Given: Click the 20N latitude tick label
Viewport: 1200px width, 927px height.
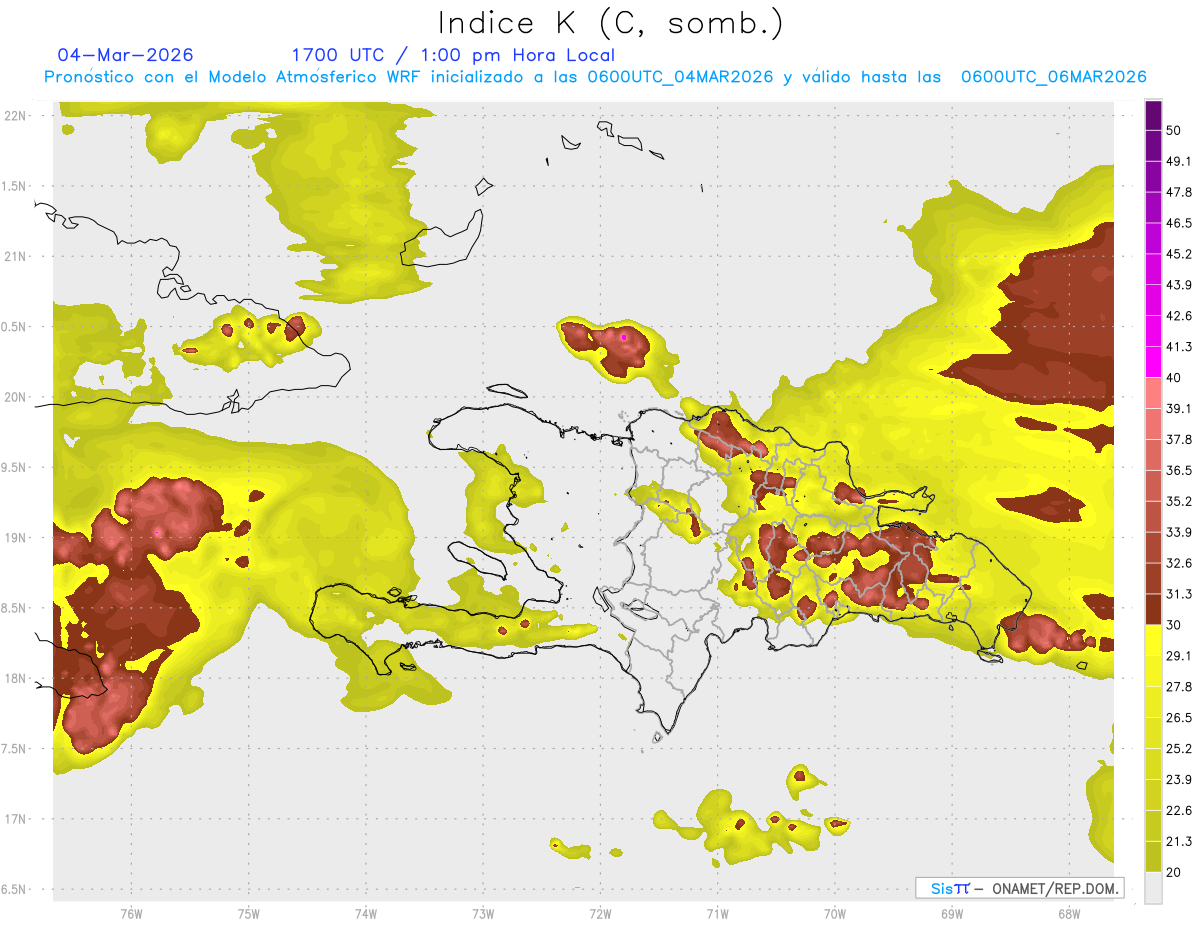Looking at the screenshot, I should tap(15, 397).
